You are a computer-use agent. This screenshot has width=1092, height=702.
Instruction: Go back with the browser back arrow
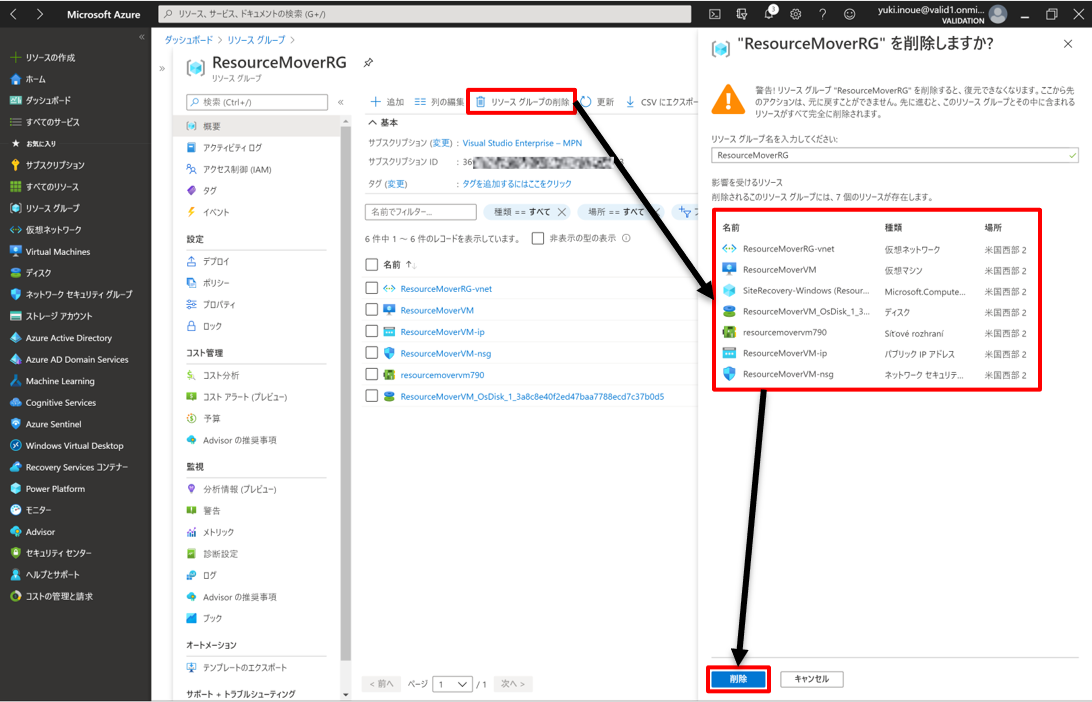point(13,14)
